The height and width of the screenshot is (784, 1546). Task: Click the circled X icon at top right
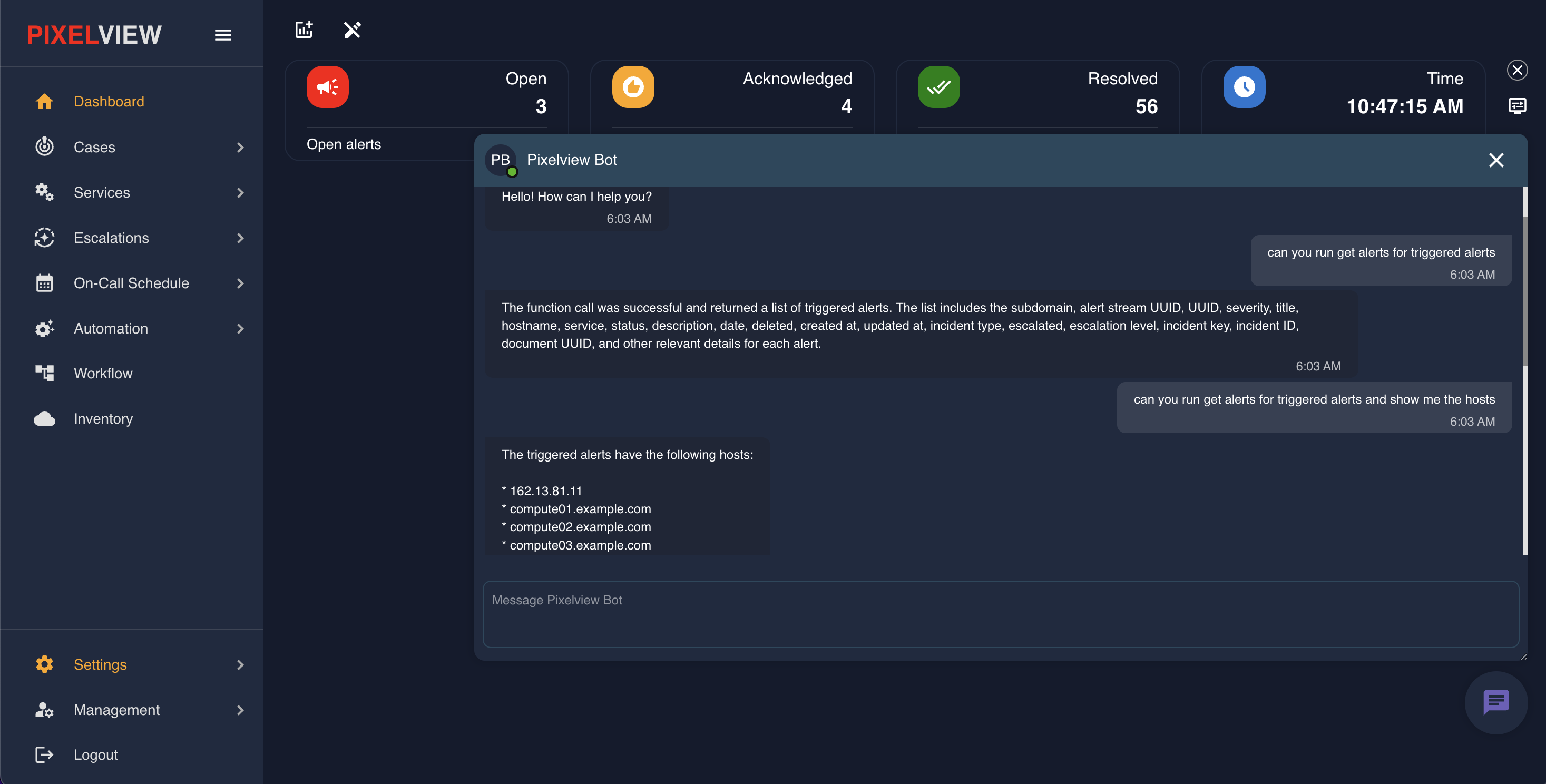coord(1517,70)
